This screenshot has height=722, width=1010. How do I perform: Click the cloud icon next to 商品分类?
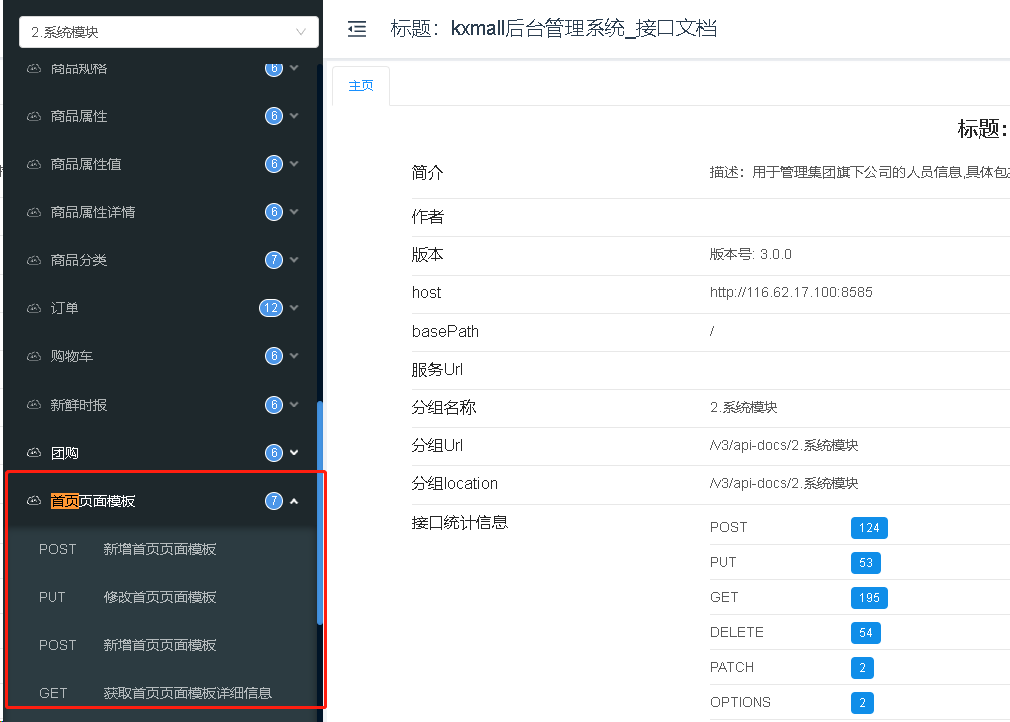[34, 260]
